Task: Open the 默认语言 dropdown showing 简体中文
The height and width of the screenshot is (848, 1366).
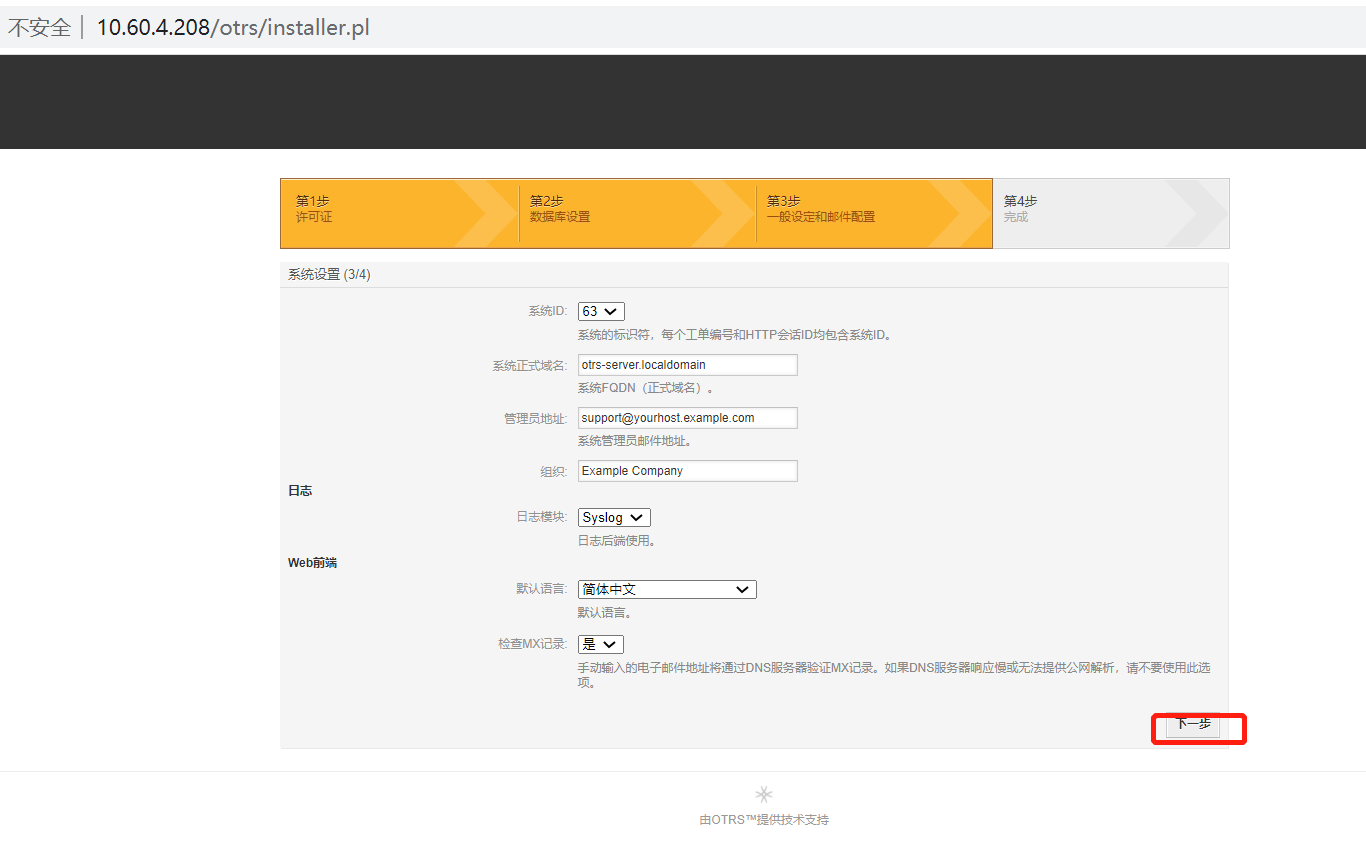Action: 666,589
